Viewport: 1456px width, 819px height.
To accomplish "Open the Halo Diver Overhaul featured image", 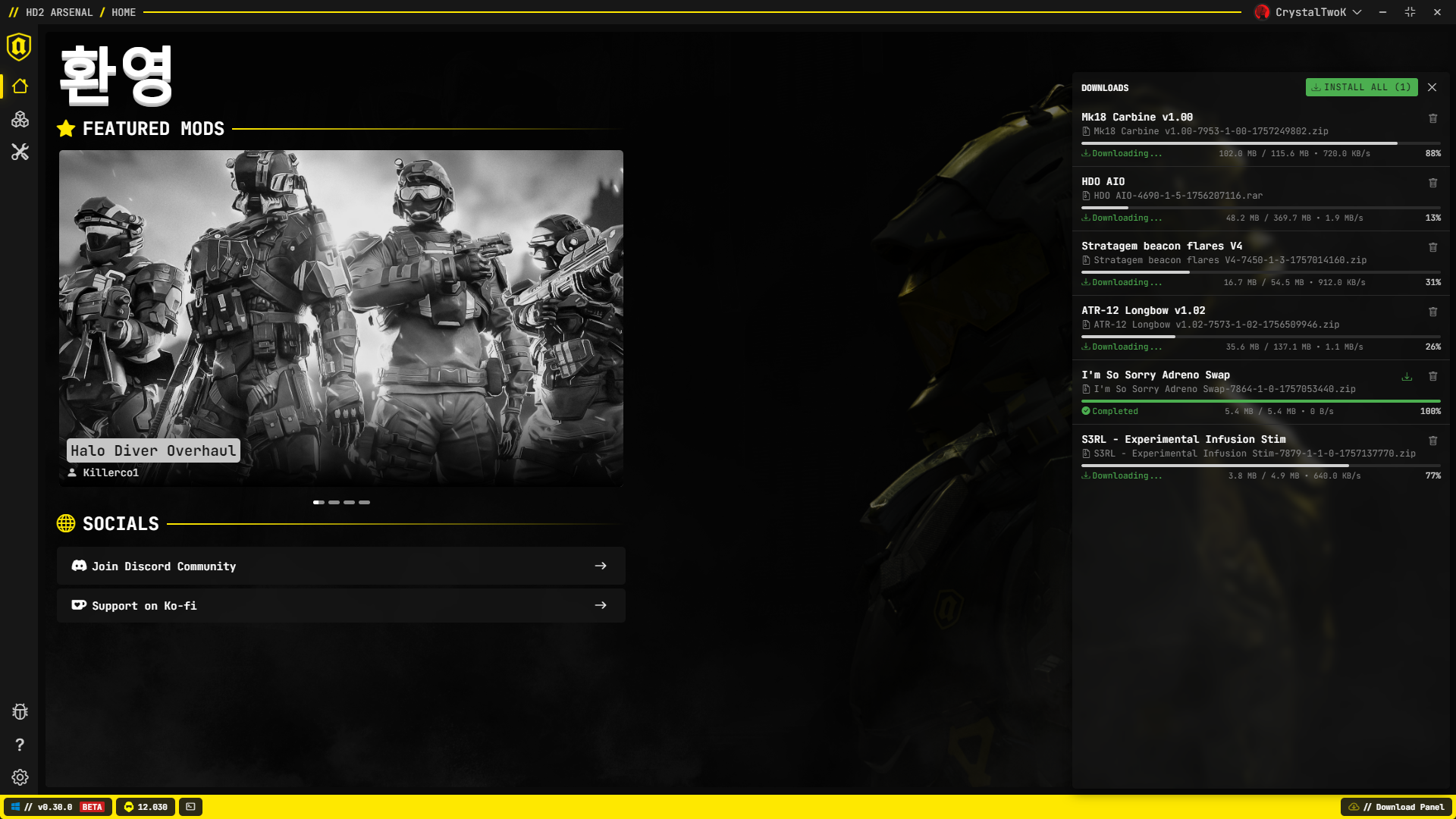I will coord(340,303).
